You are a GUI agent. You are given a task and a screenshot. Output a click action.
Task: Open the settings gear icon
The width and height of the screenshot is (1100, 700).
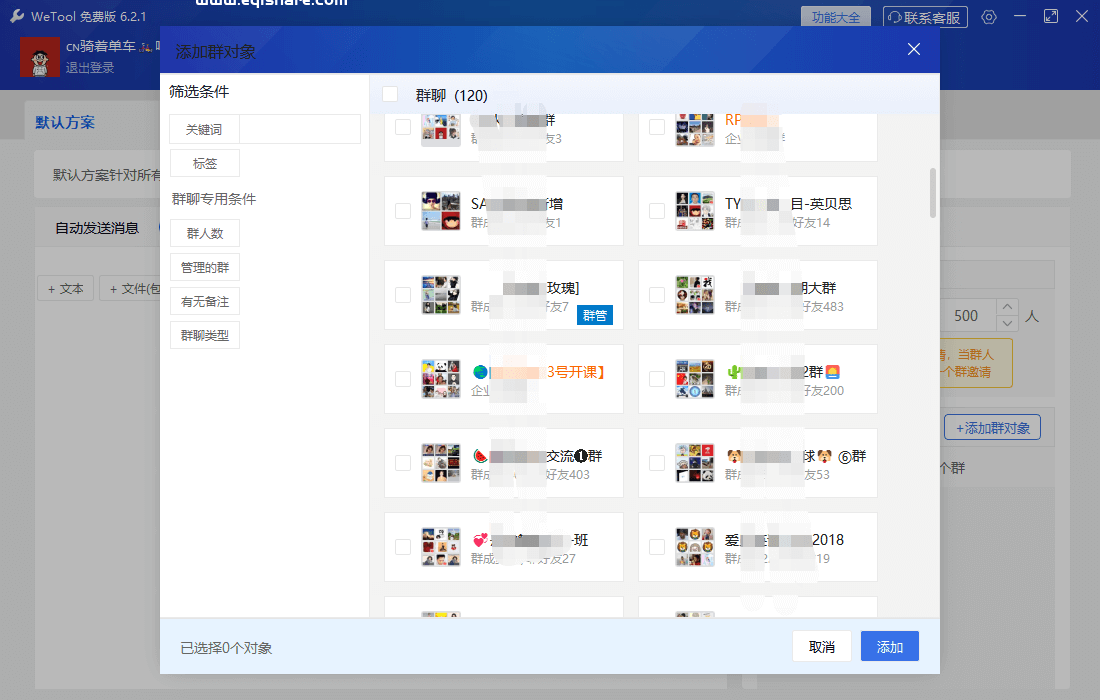[x=988, y=16]
